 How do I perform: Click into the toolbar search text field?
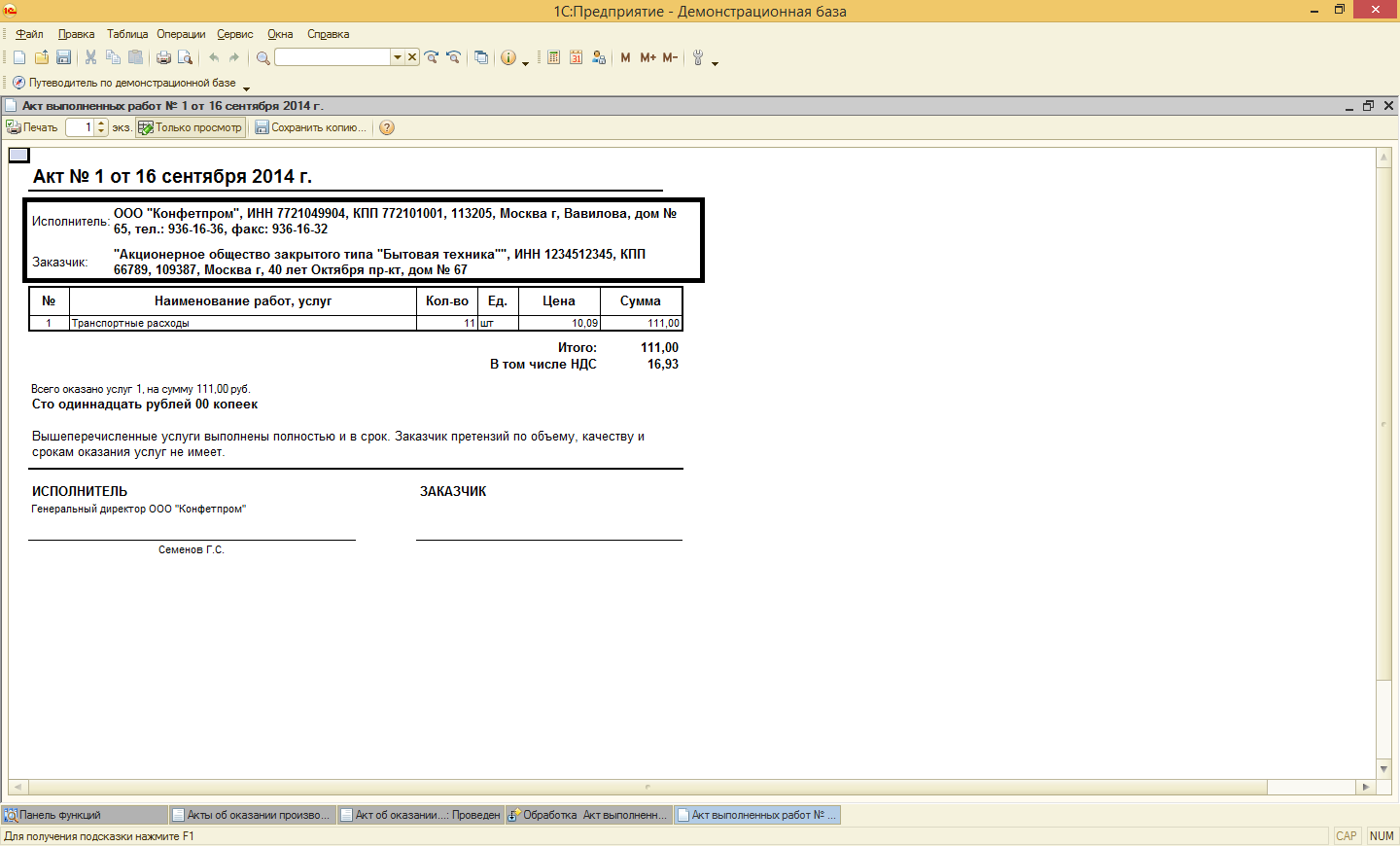(x=332, y=57)
